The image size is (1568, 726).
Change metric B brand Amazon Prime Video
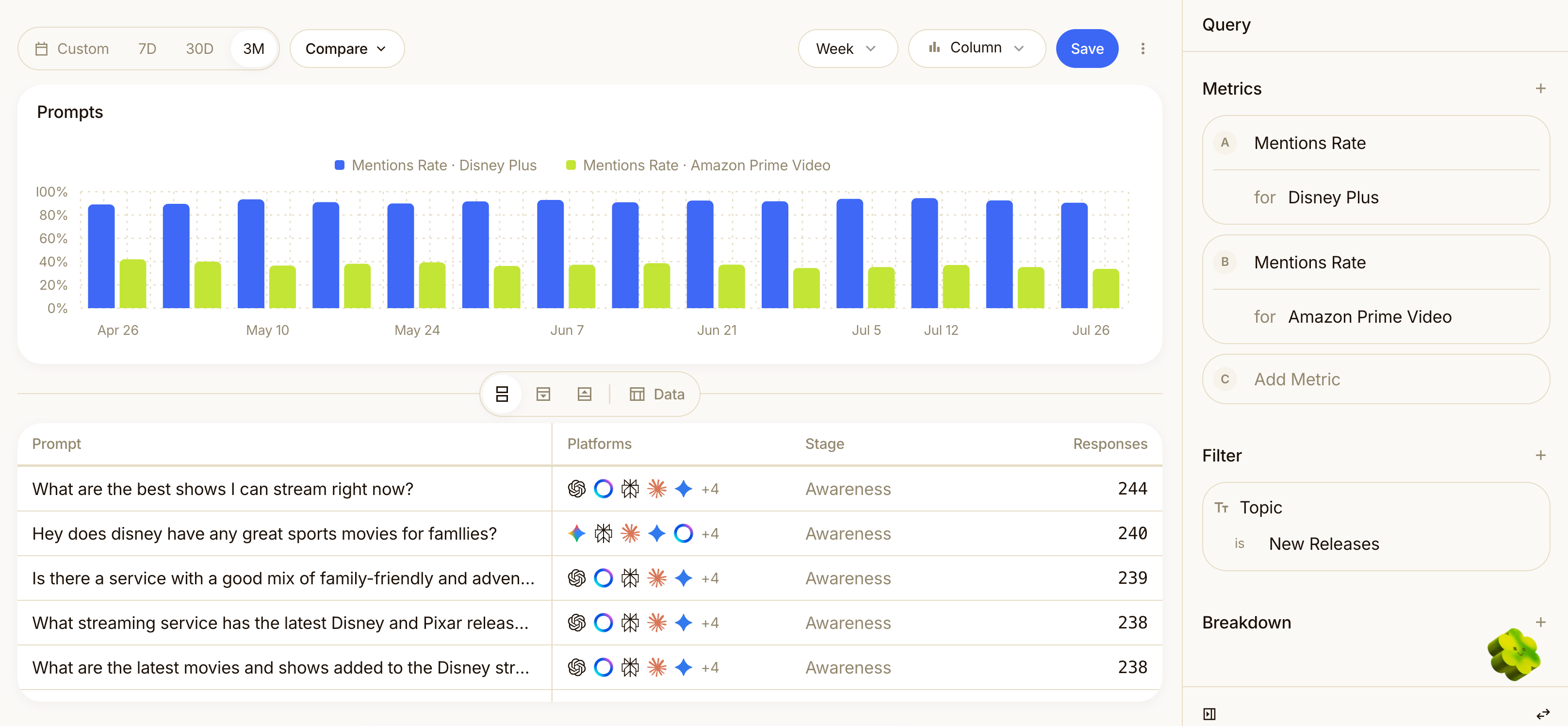tap(1370, 317)
